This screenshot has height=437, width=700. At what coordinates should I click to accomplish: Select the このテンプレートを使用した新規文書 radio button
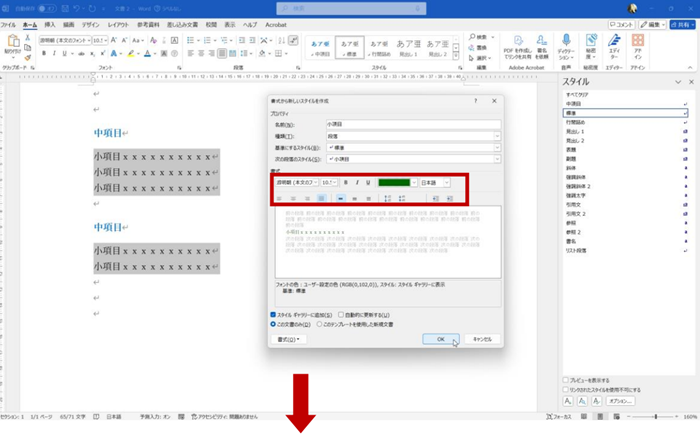320,324
